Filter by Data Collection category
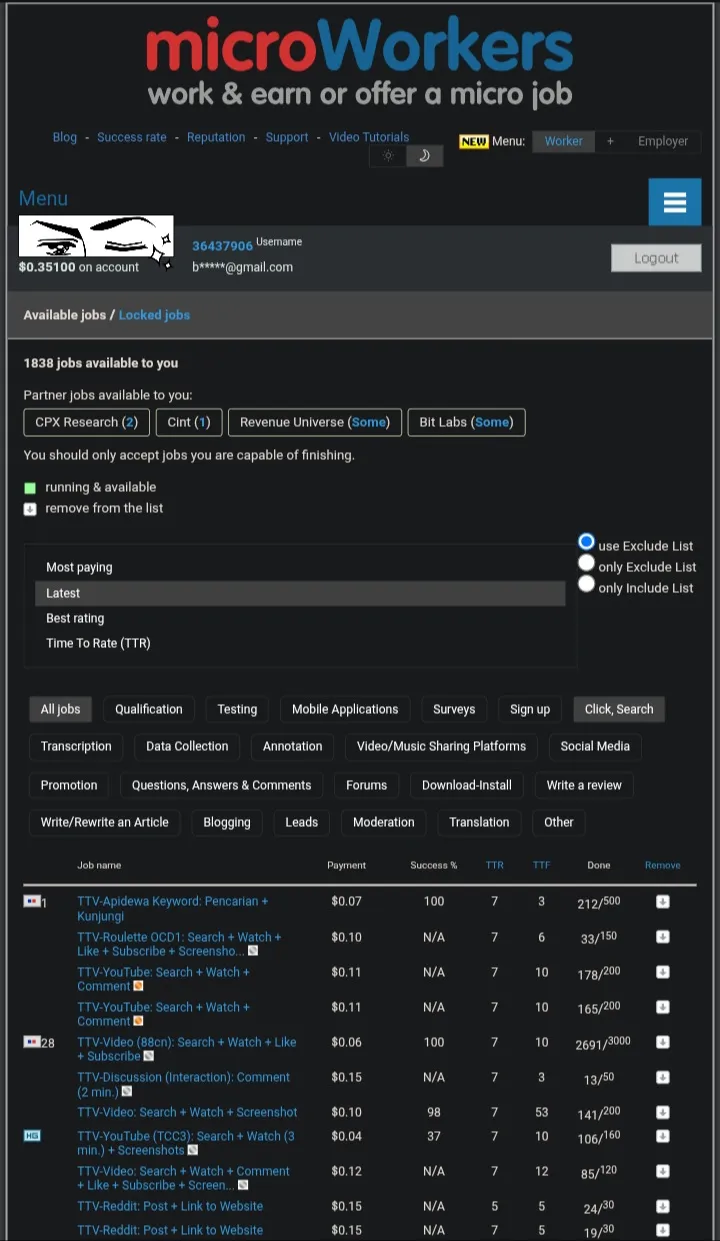This screenshot has width=720, height=1241. coord(187,746)
